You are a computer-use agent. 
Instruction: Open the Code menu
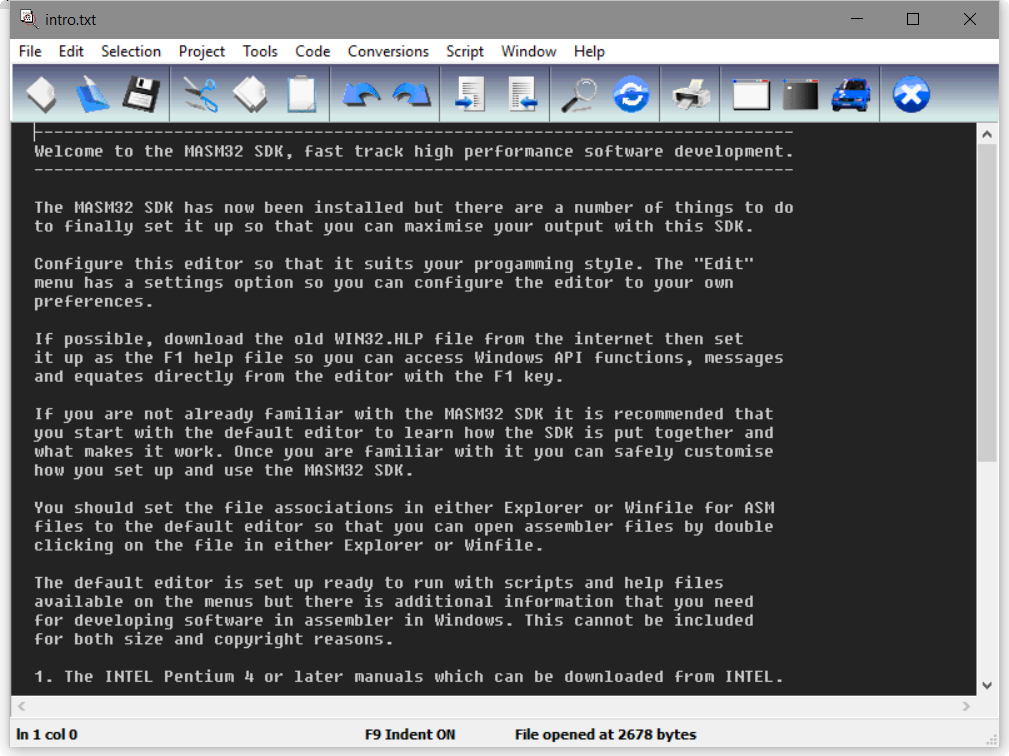(x=313, y=51)
